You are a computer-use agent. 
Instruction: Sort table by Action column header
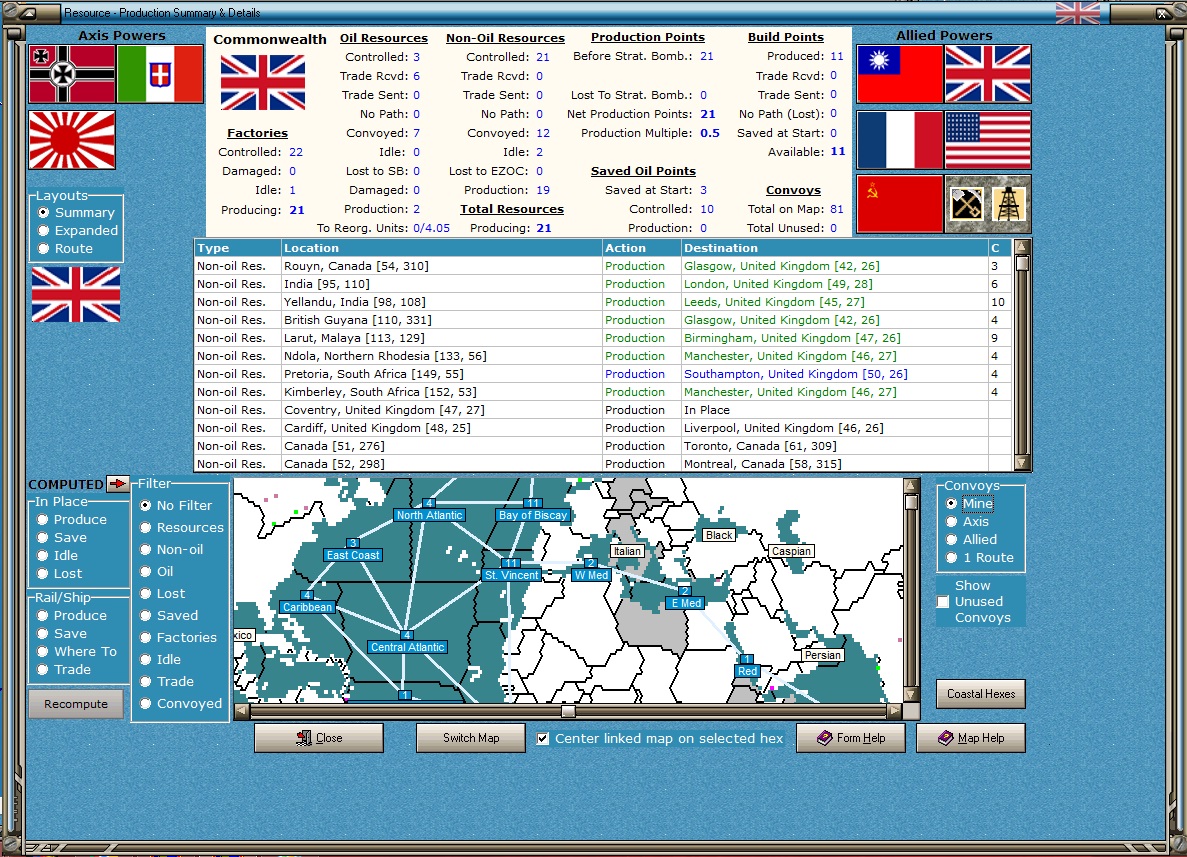pos(641,248)
